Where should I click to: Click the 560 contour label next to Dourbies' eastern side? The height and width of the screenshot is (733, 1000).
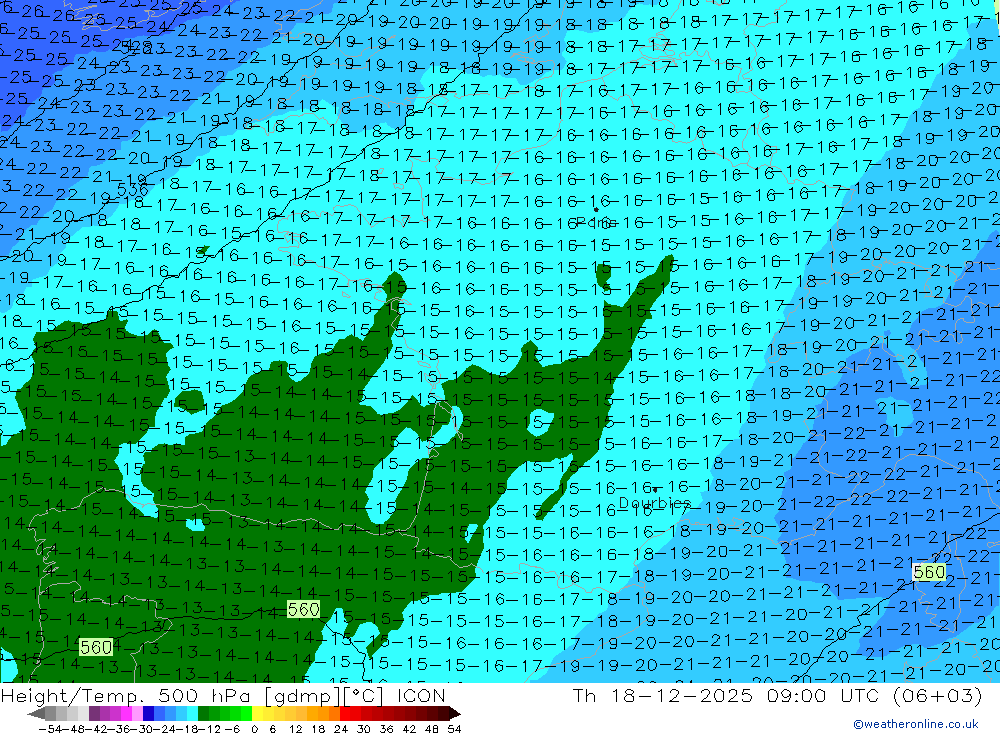coord(929,572)
